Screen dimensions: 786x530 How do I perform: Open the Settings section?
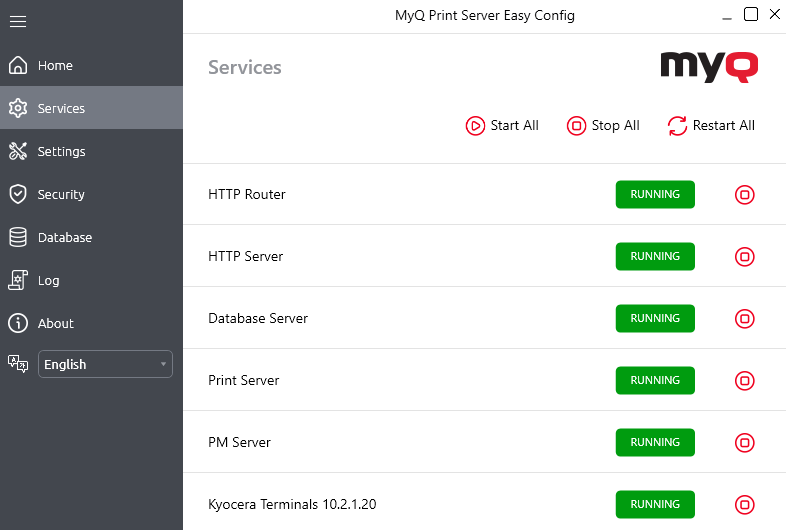(61, 152)
